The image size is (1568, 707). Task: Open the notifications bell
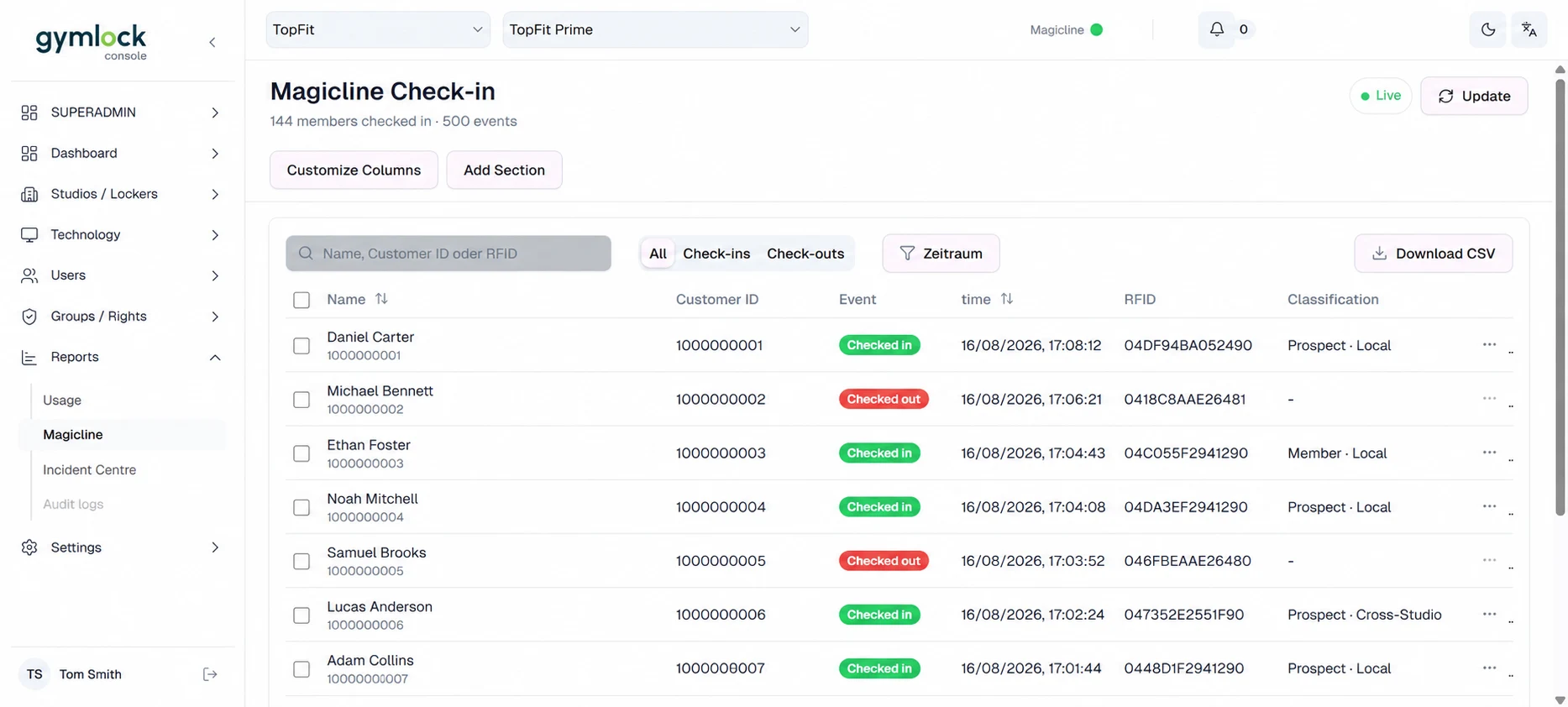1217,29
